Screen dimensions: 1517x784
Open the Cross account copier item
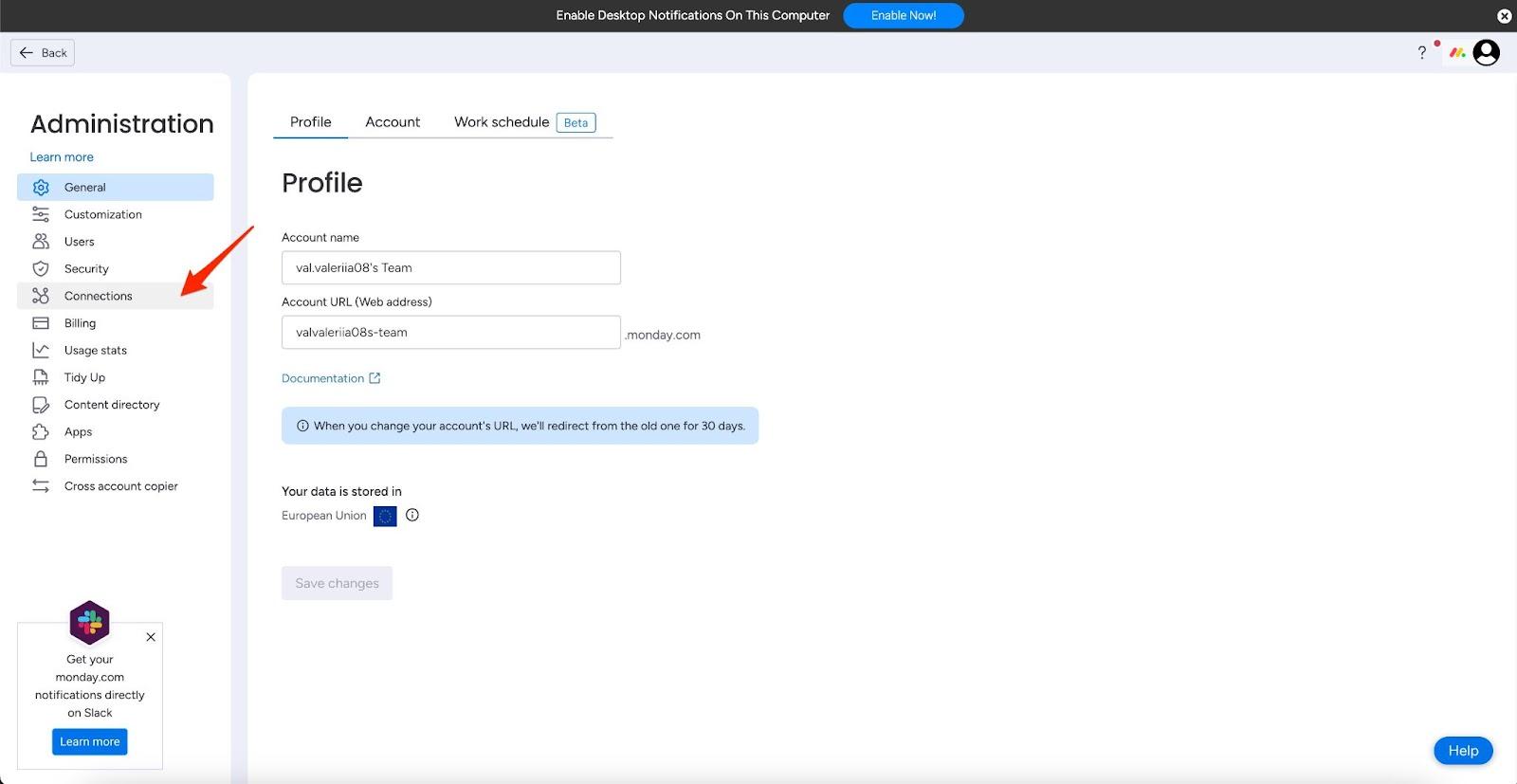pos(120,486)
